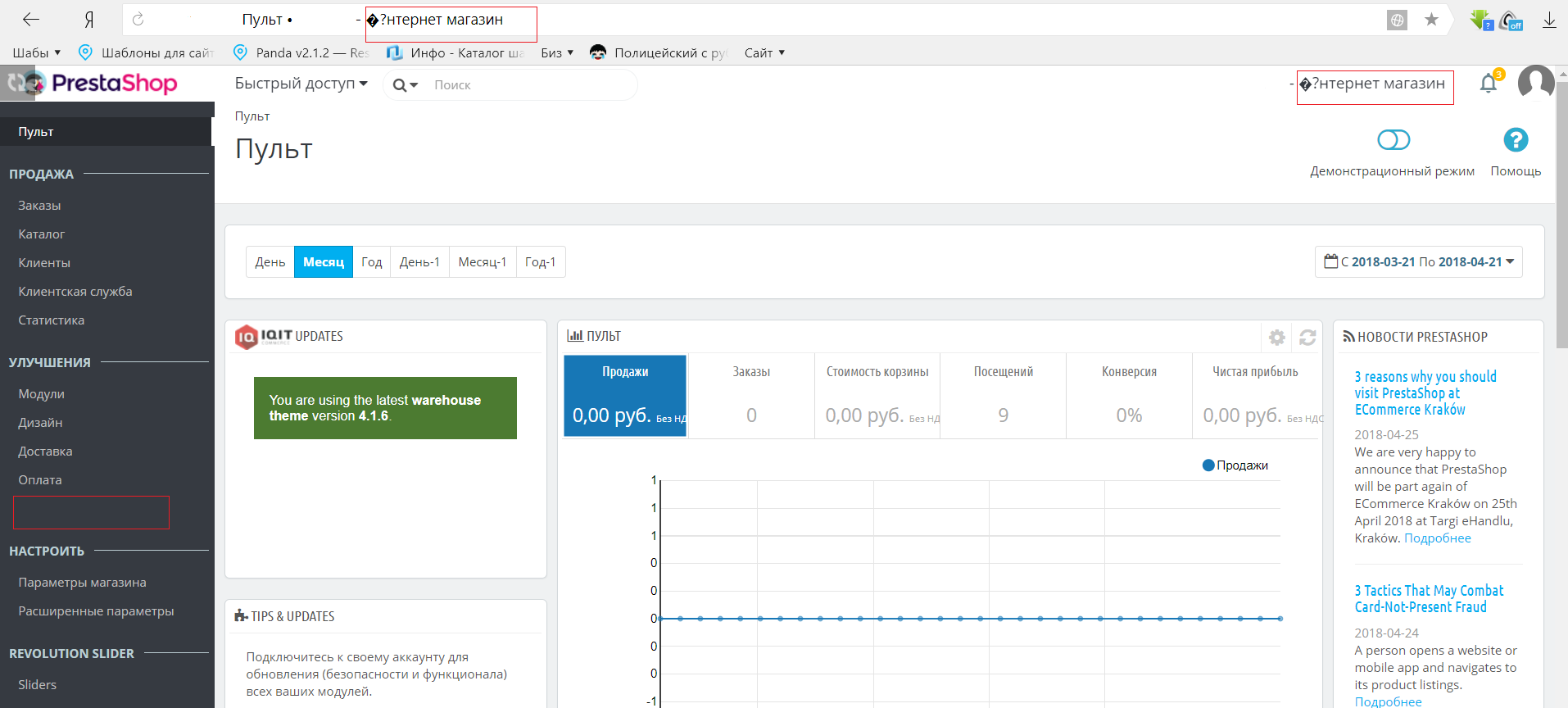The image size is (1568, 708).
Task: Refresh the dashboard statistics
Action: tap(1307, 338)
